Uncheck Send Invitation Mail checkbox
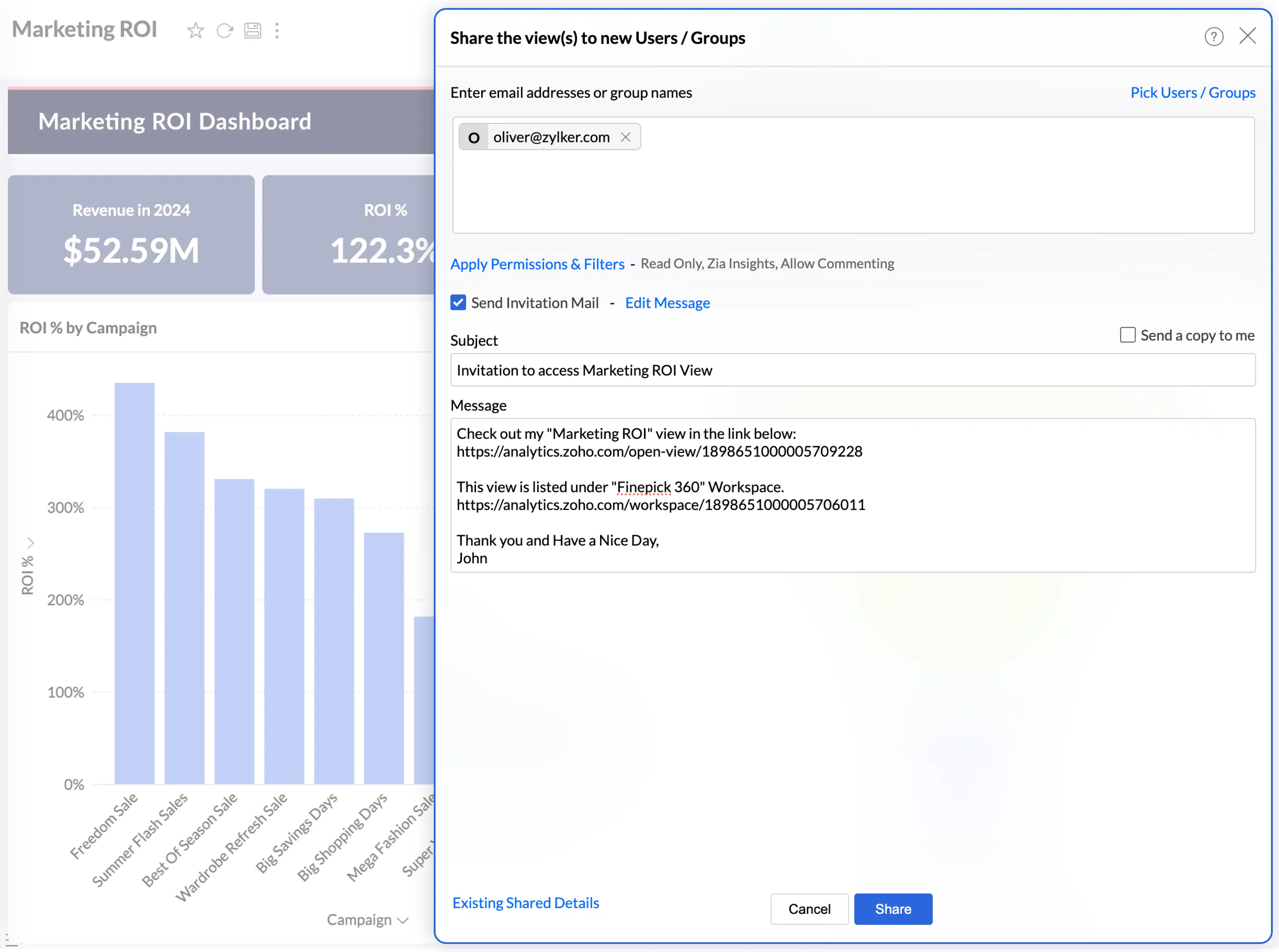Image resolution: width=1279 pixels, height=952 pixels. pyautogui.click(x=458, y=302)
